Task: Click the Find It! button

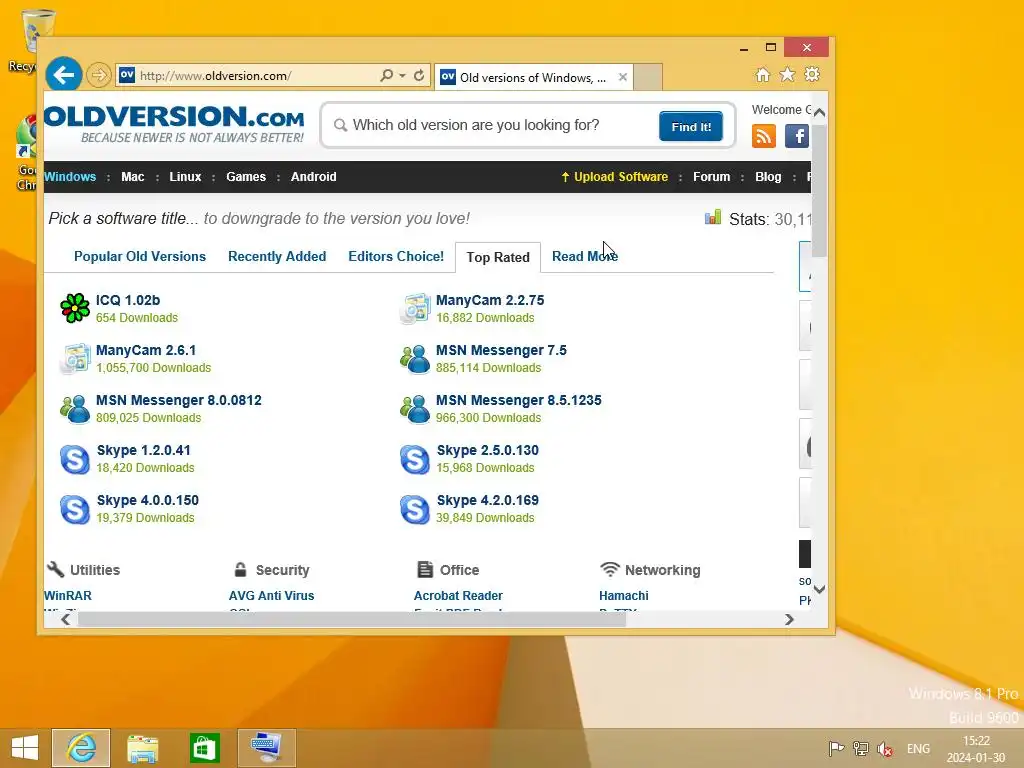Action: coord(691,126)
